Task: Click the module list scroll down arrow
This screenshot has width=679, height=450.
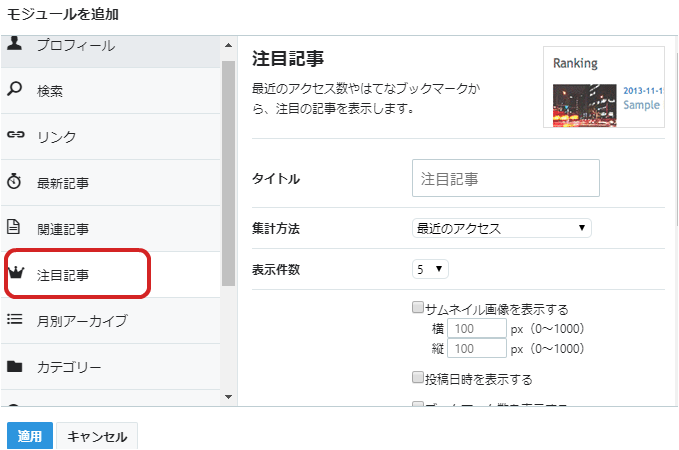Action: pos(229,397)
